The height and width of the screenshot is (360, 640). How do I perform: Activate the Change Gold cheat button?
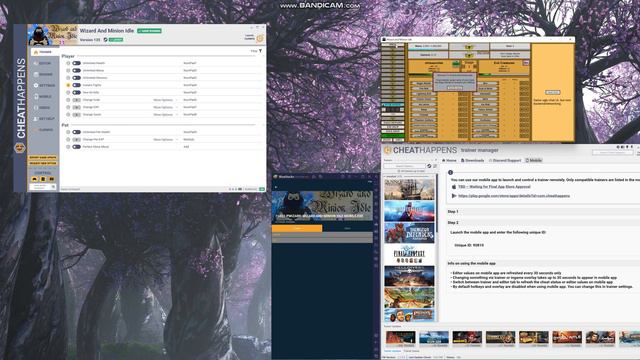76,100
